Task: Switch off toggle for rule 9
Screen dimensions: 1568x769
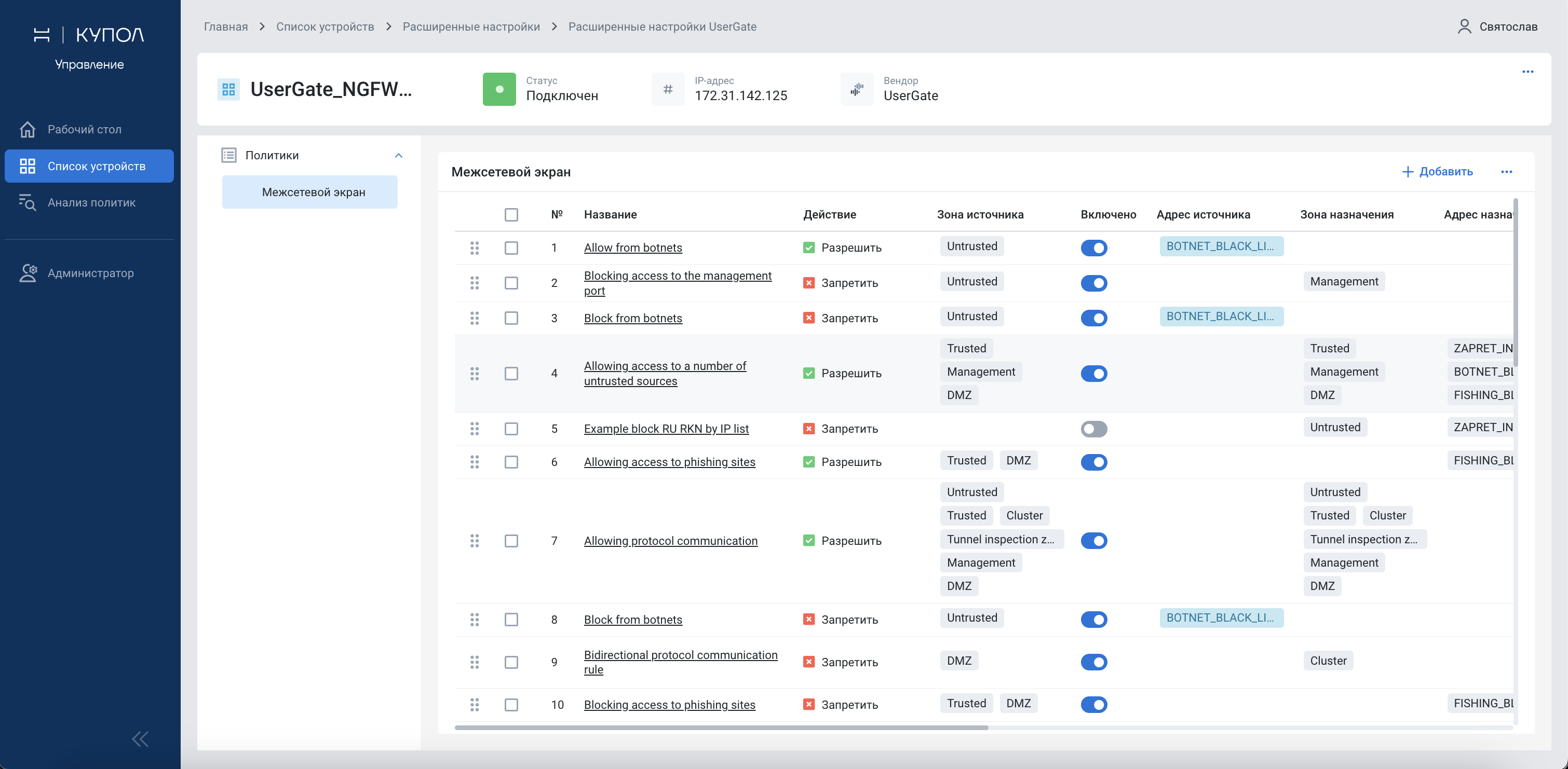Action: 1093,662
